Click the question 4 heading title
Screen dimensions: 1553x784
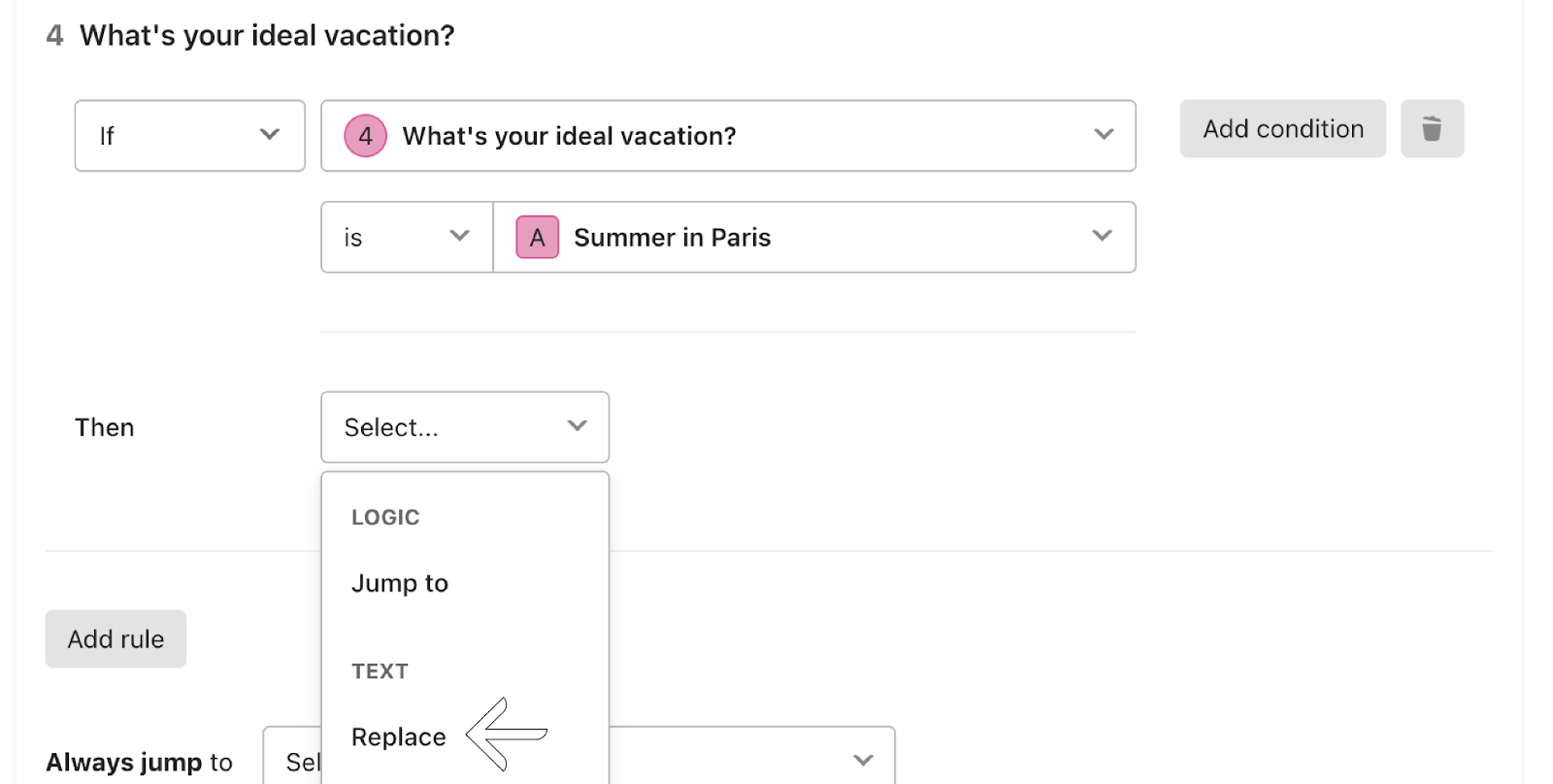coord(267,36)
